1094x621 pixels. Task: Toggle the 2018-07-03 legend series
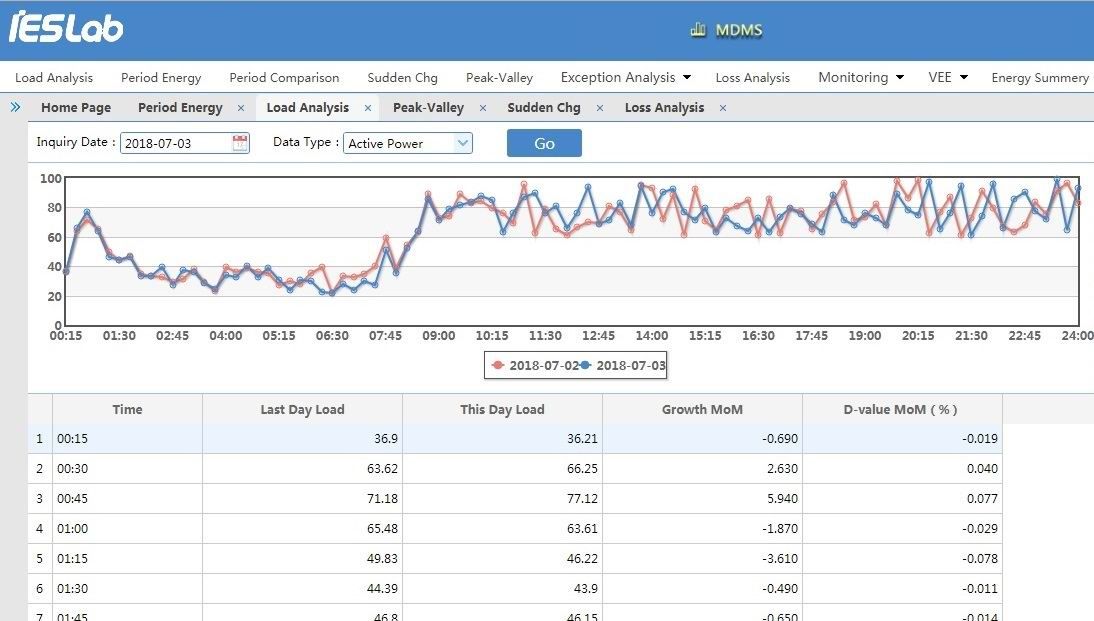(623, 365)
